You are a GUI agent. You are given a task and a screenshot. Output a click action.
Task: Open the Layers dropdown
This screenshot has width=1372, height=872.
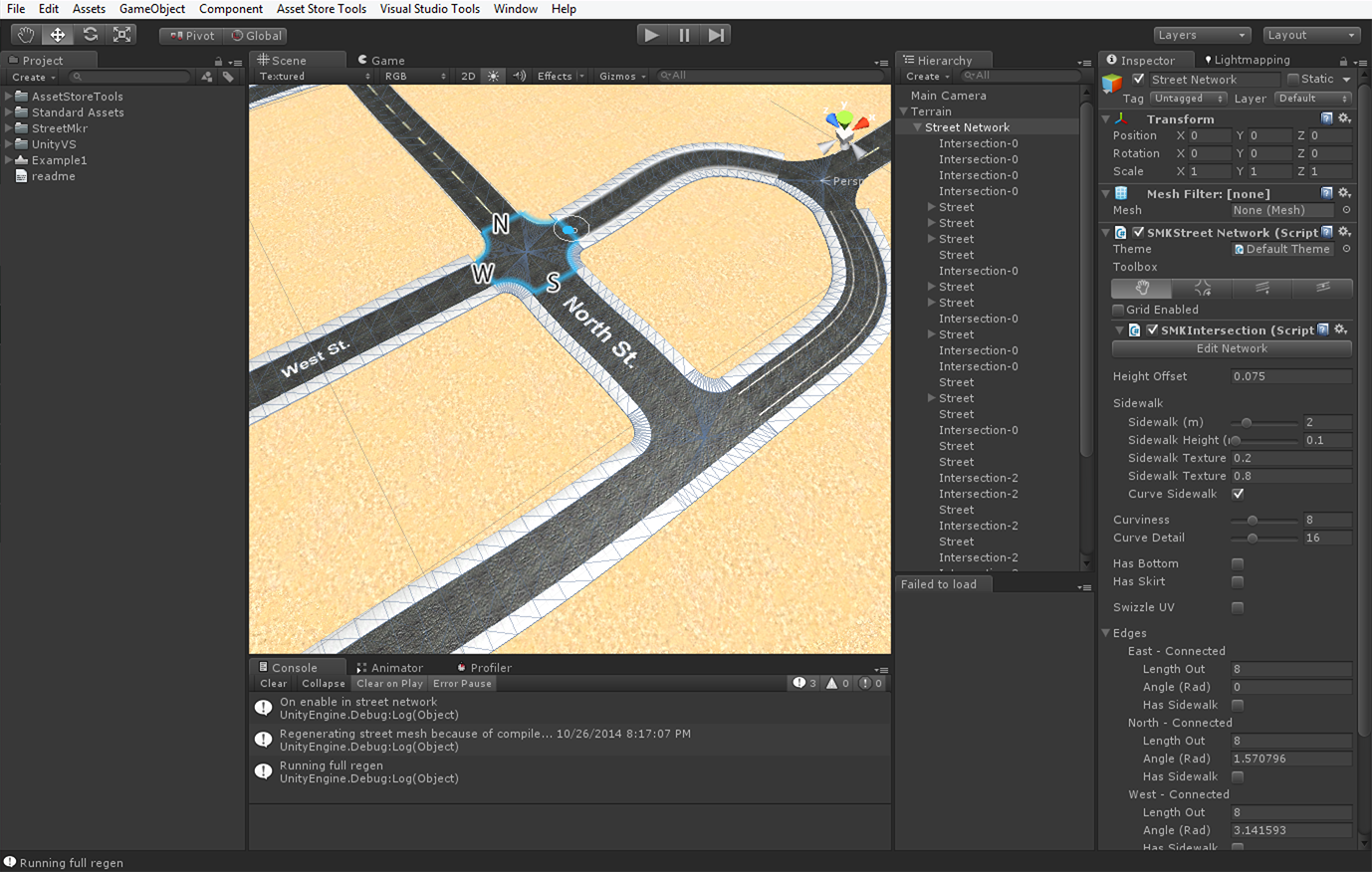tap(1201, 35)
